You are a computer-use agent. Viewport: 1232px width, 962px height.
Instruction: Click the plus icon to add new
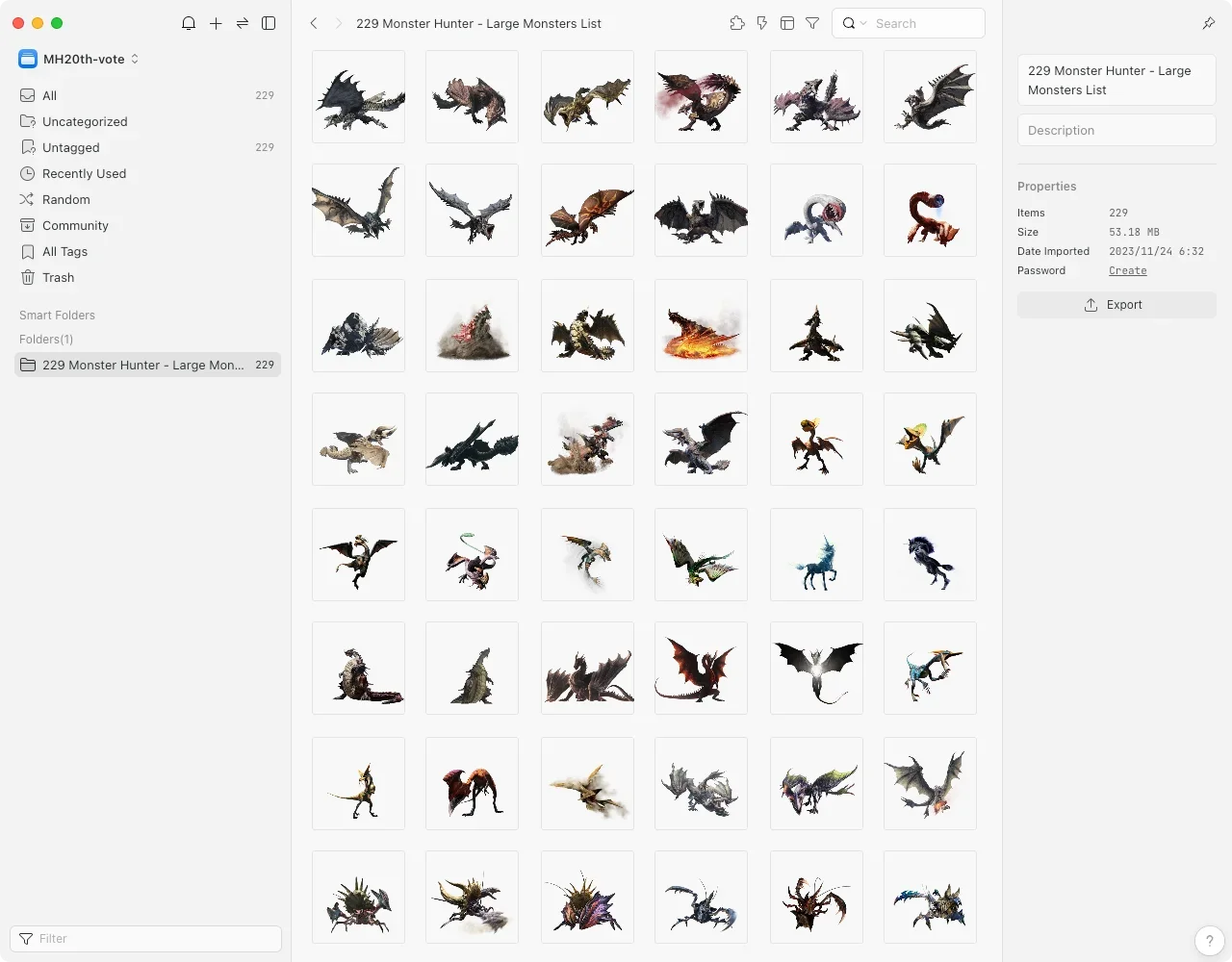pyautogui.click(x=216, y=23)
